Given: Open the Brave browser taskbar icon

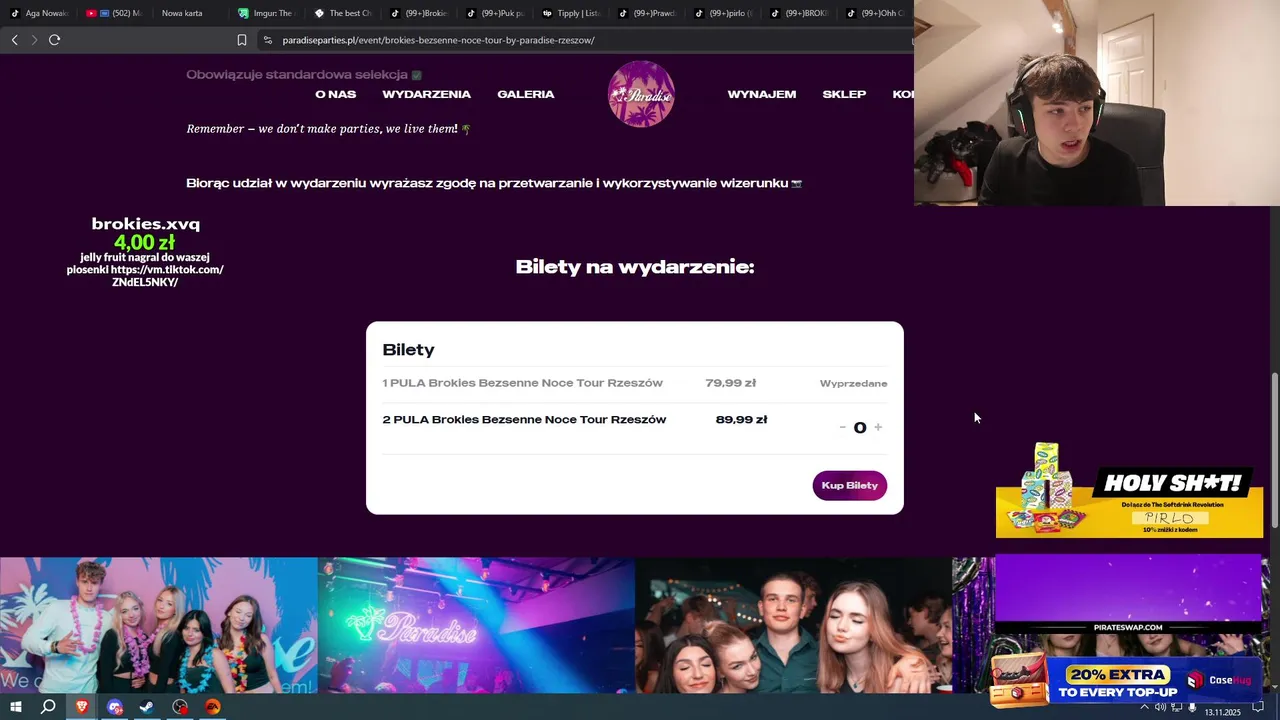Looking at the screenshot, I should tap(82, 707).
